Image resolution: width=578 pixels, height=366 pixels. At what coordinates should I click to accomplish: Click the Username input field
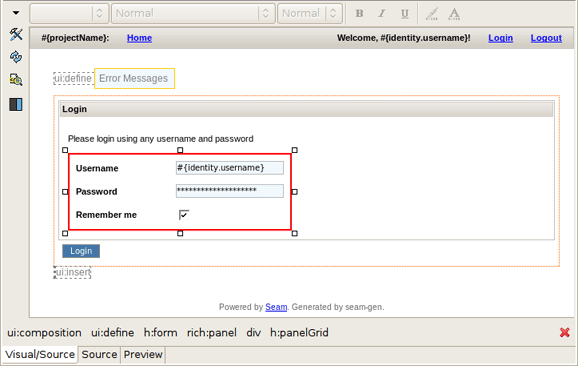click(x=230, y=168)
